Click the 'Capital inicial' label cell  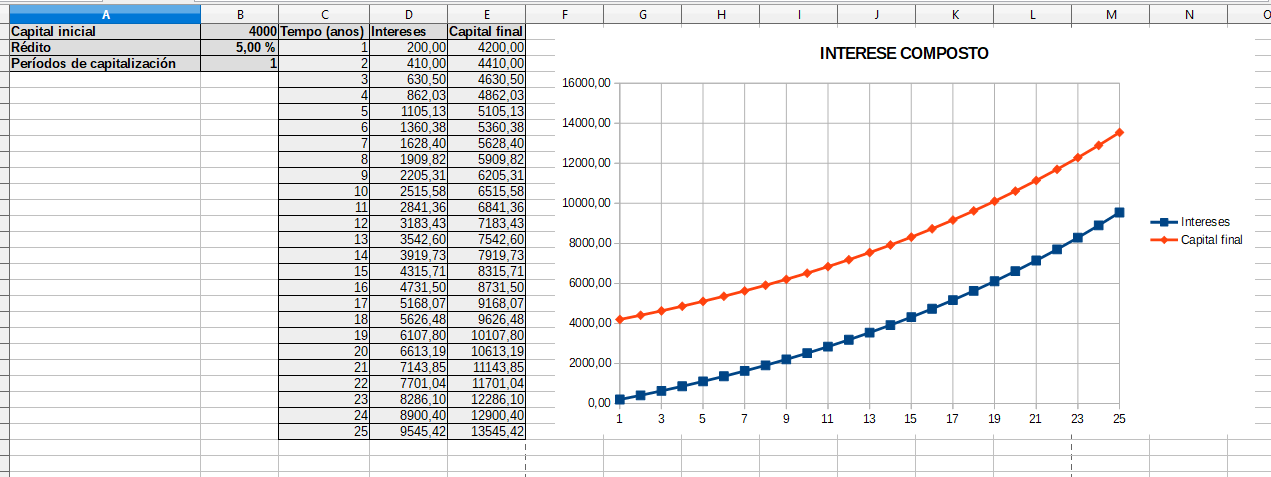(x=105, y=32)
